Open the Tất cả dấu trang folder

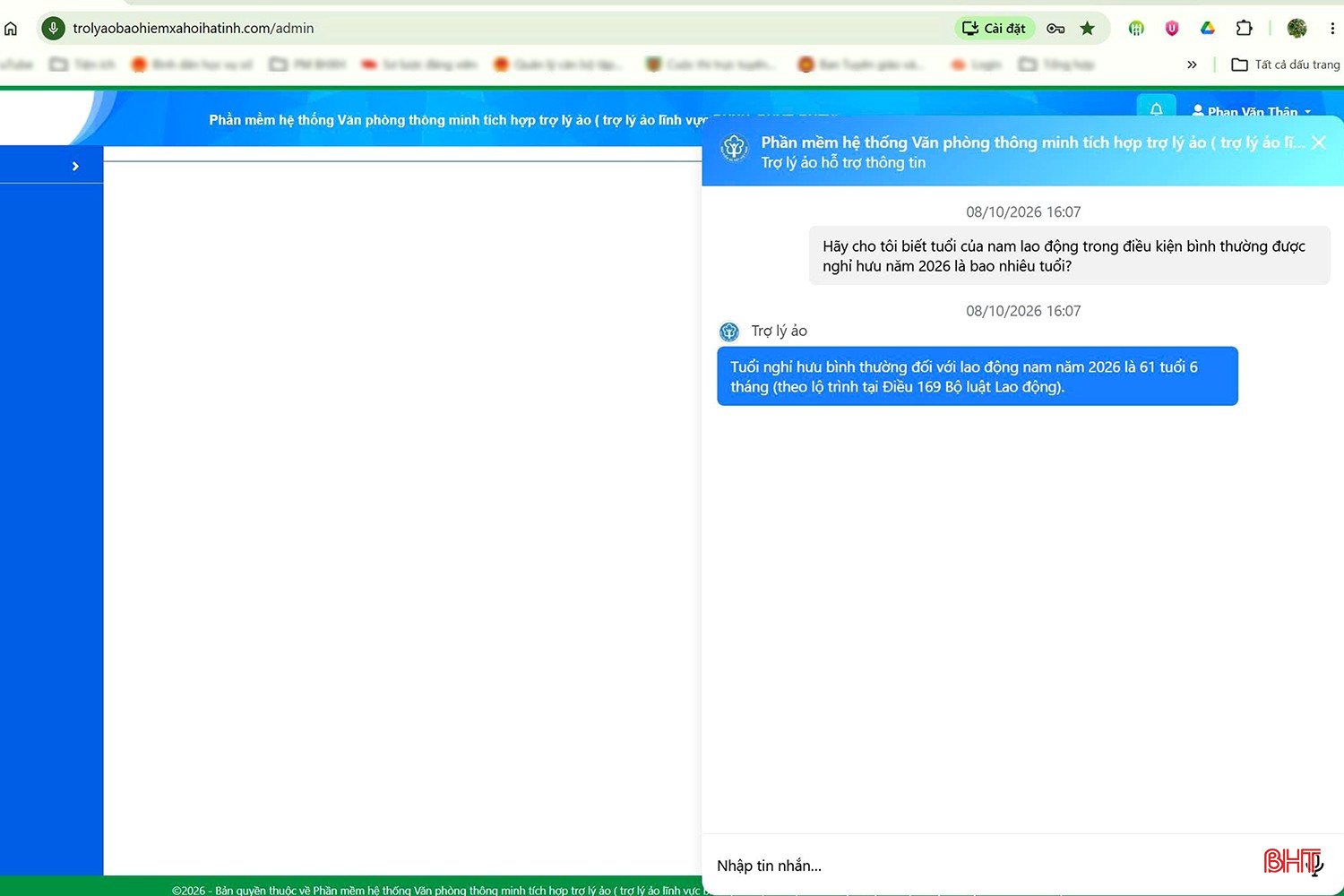tap(1286, 65)
